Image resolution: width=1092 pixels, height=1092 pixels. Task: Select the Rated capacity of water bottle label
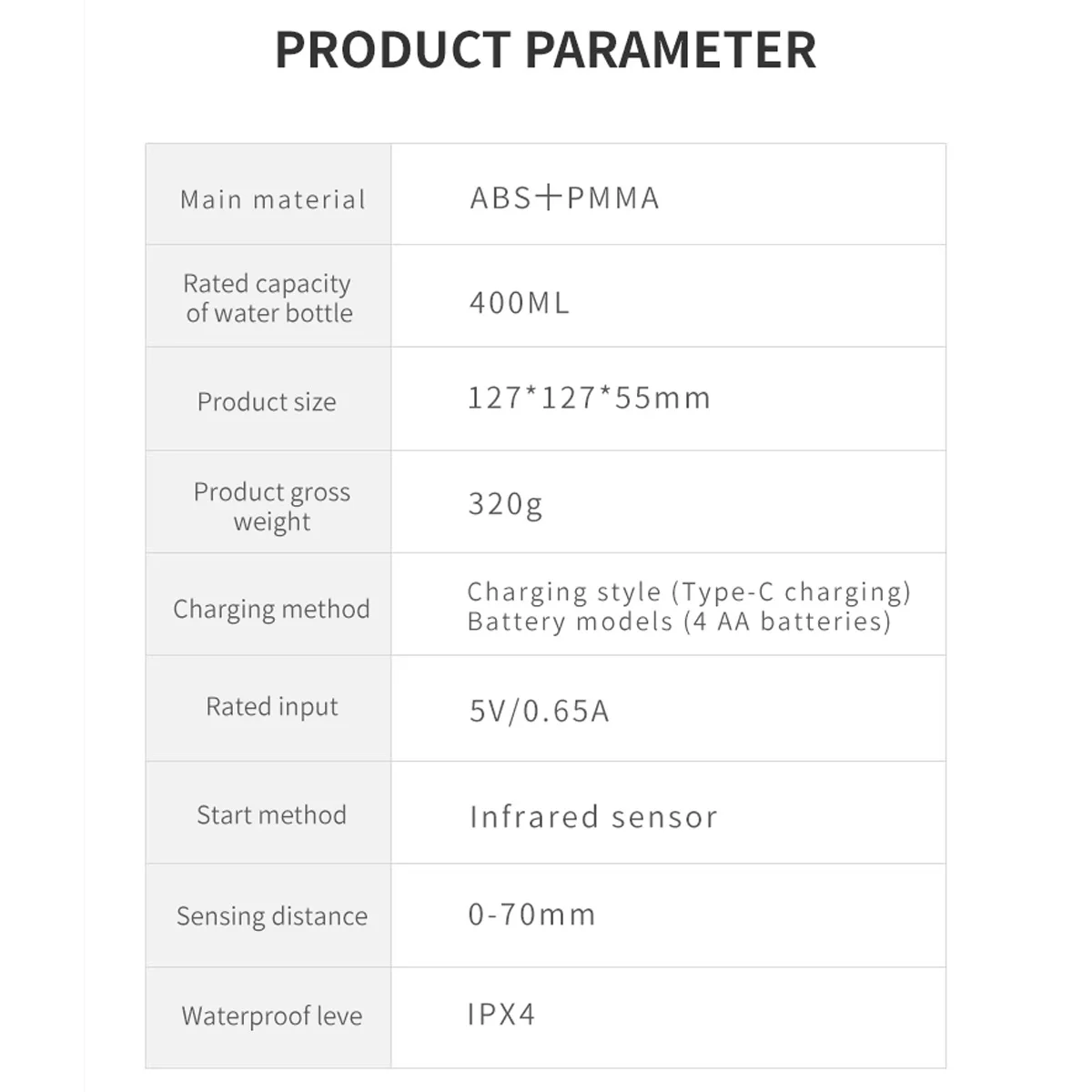click(268, 298)
